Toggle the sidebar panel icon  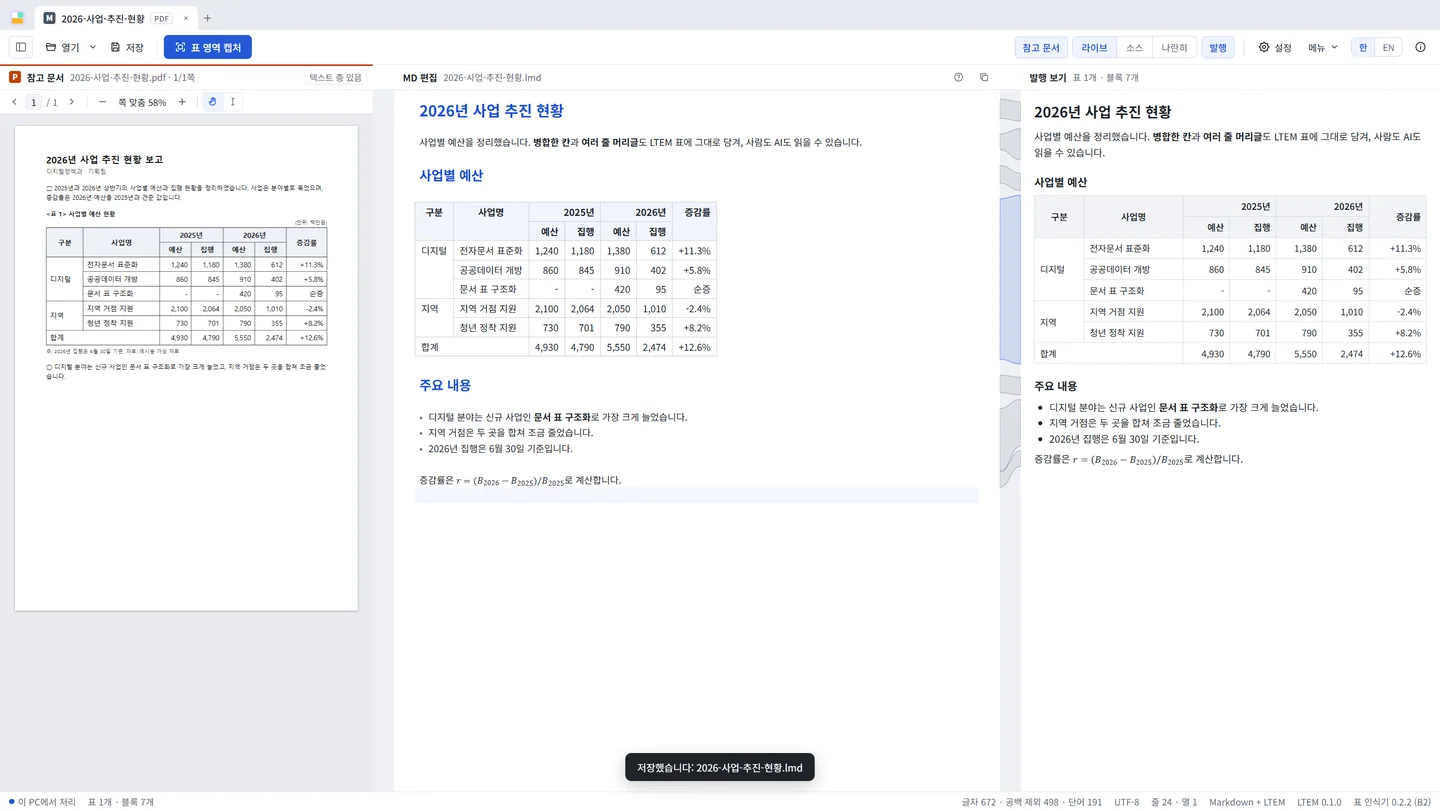pyautogui.click(x=21, y=47)
